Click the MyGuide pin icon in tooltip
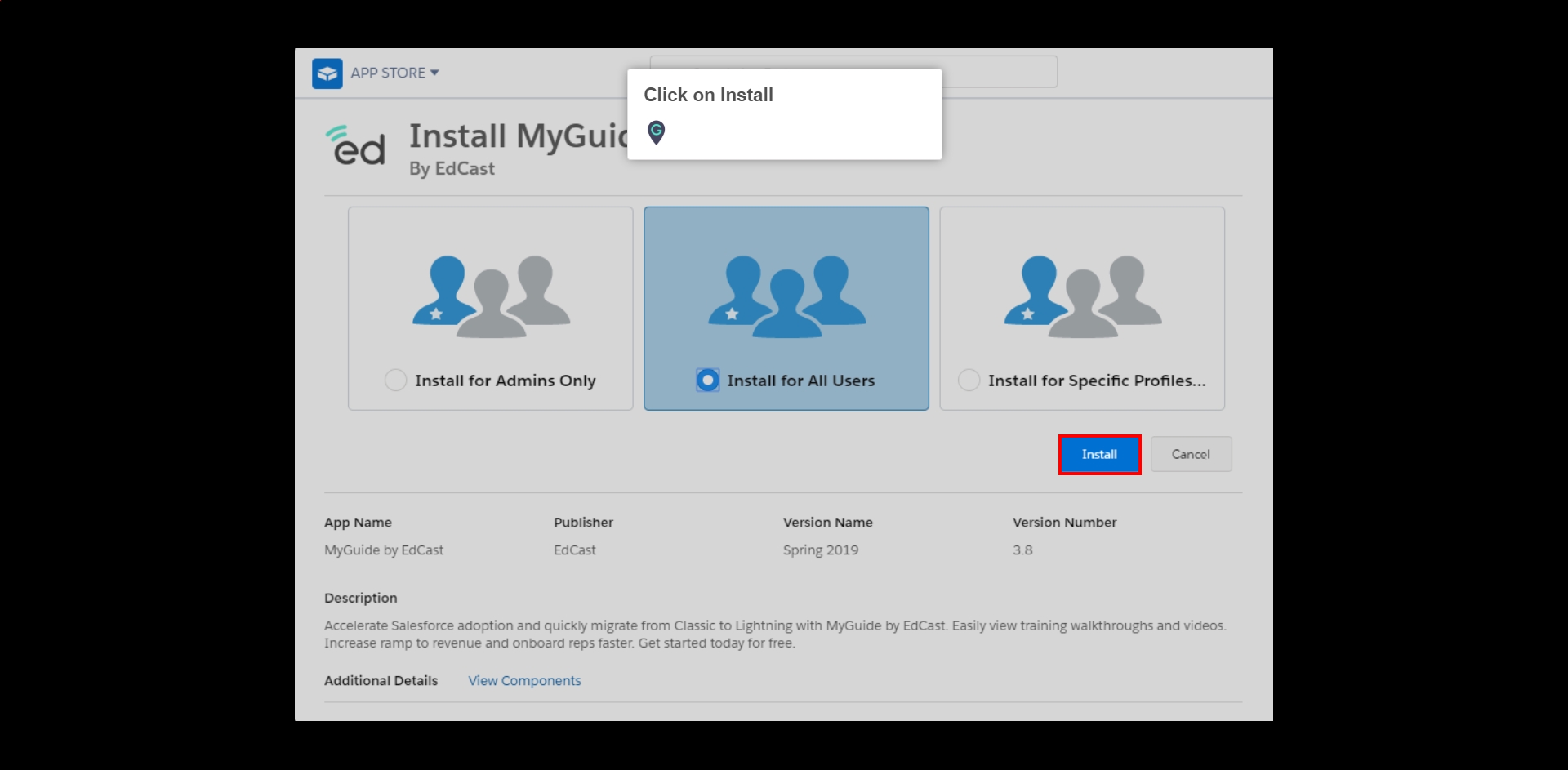Viewport: 1568px width, 770px height. click(x=656, y=132)
